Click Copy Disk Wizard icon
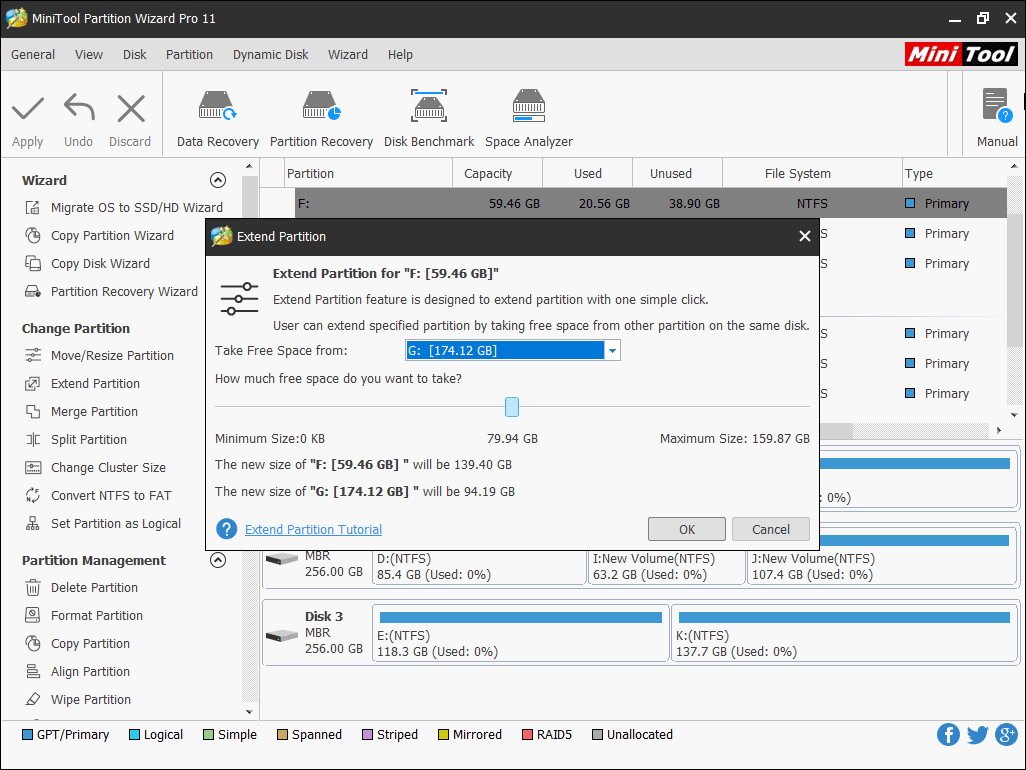 (x=33, y=264)
